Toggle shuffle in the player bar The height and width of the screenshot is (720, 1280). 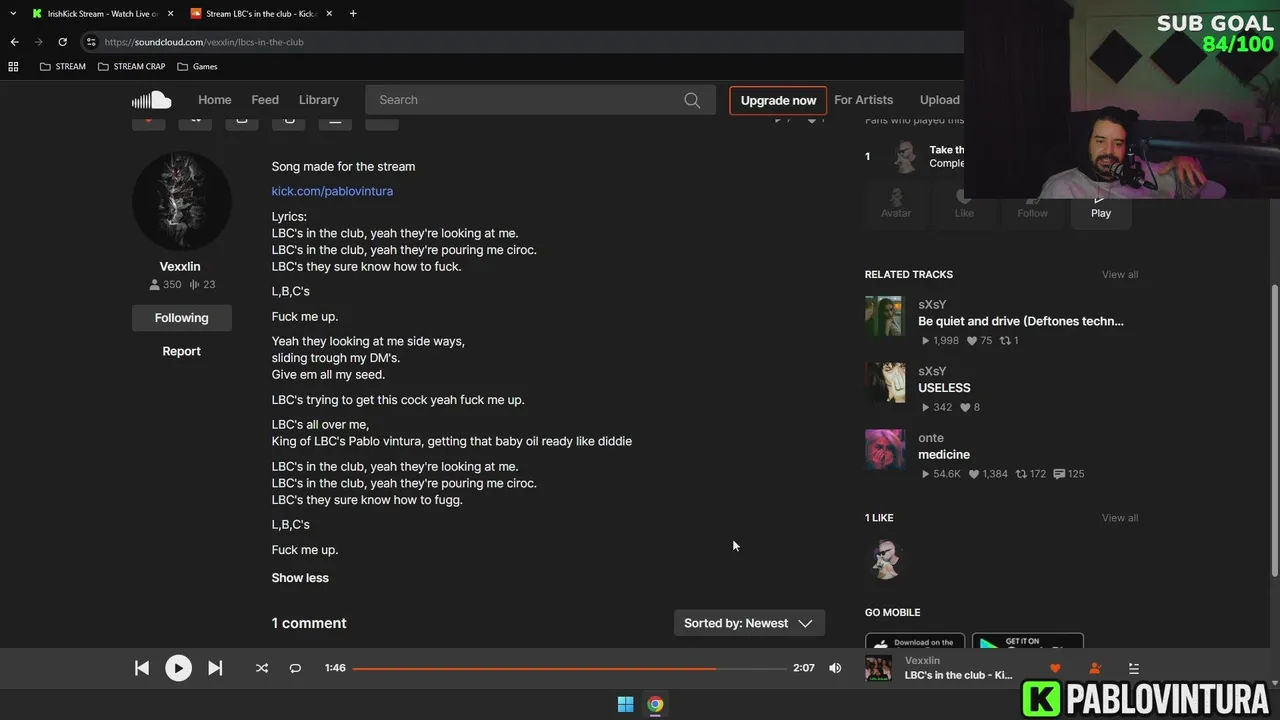coord(262,668)
